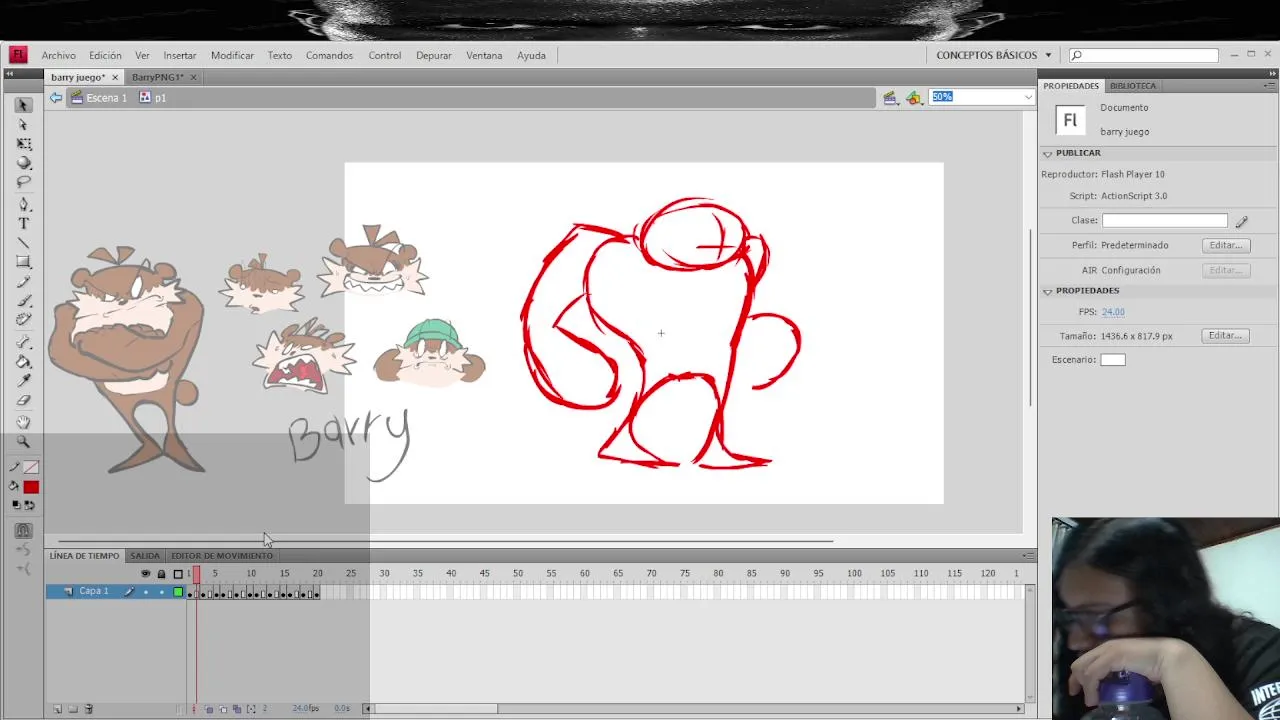Select the Pencil tool
Screen dimensions: 1280x720
pyautogui.click(x=23, y=282)
